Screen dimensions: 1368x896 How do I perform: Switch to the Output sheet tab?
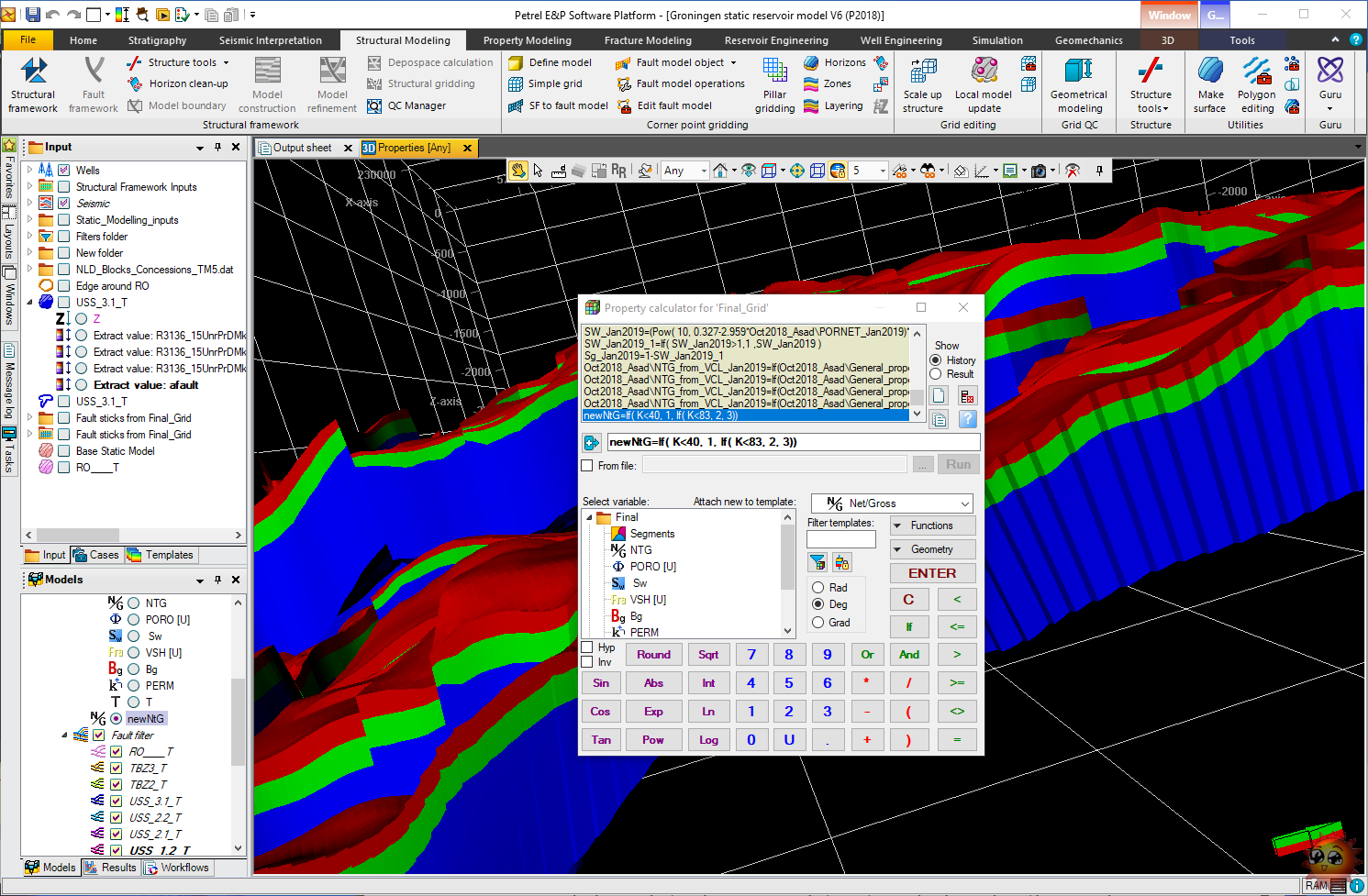pos(302,148)
